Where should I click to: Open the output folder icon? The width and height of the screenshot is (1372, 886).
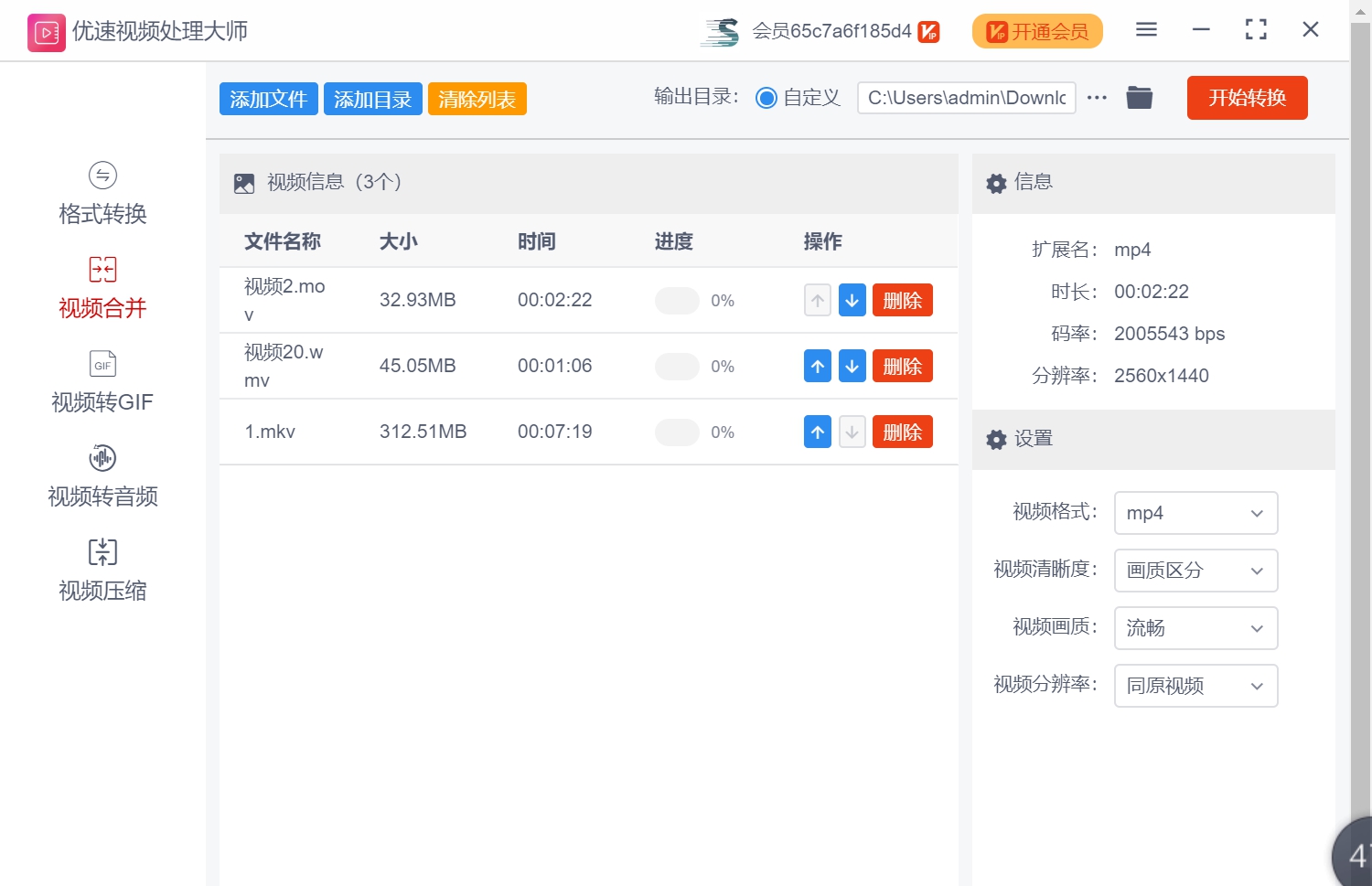(1139, 98)
